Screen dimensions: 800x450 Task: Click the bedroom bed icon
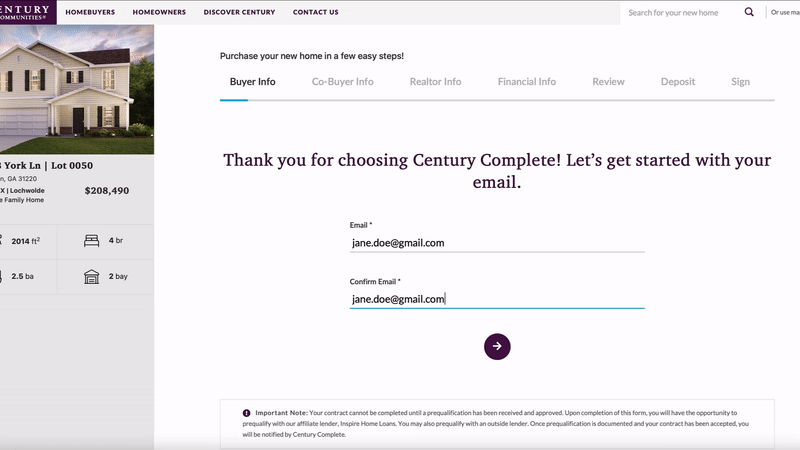(x=91, y=241)
